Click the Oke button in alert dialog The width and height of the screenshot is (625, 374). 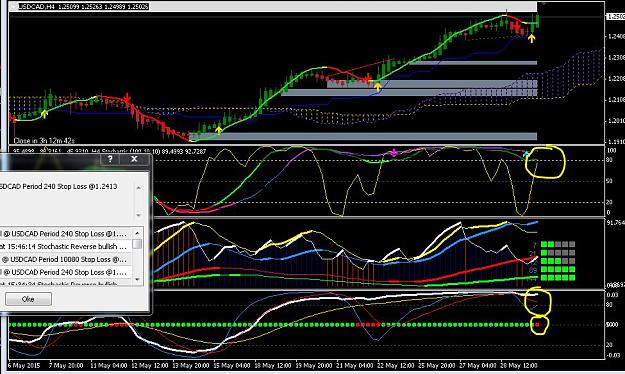coord(28,299)
